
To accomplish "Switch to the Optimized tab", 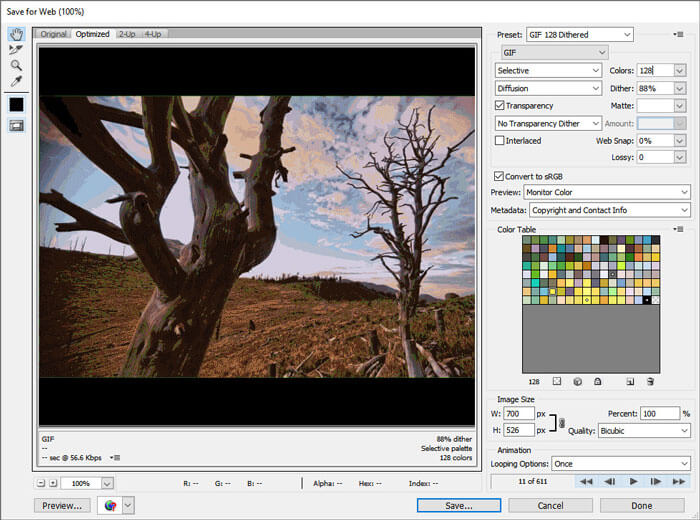I will tap(92, 34).
